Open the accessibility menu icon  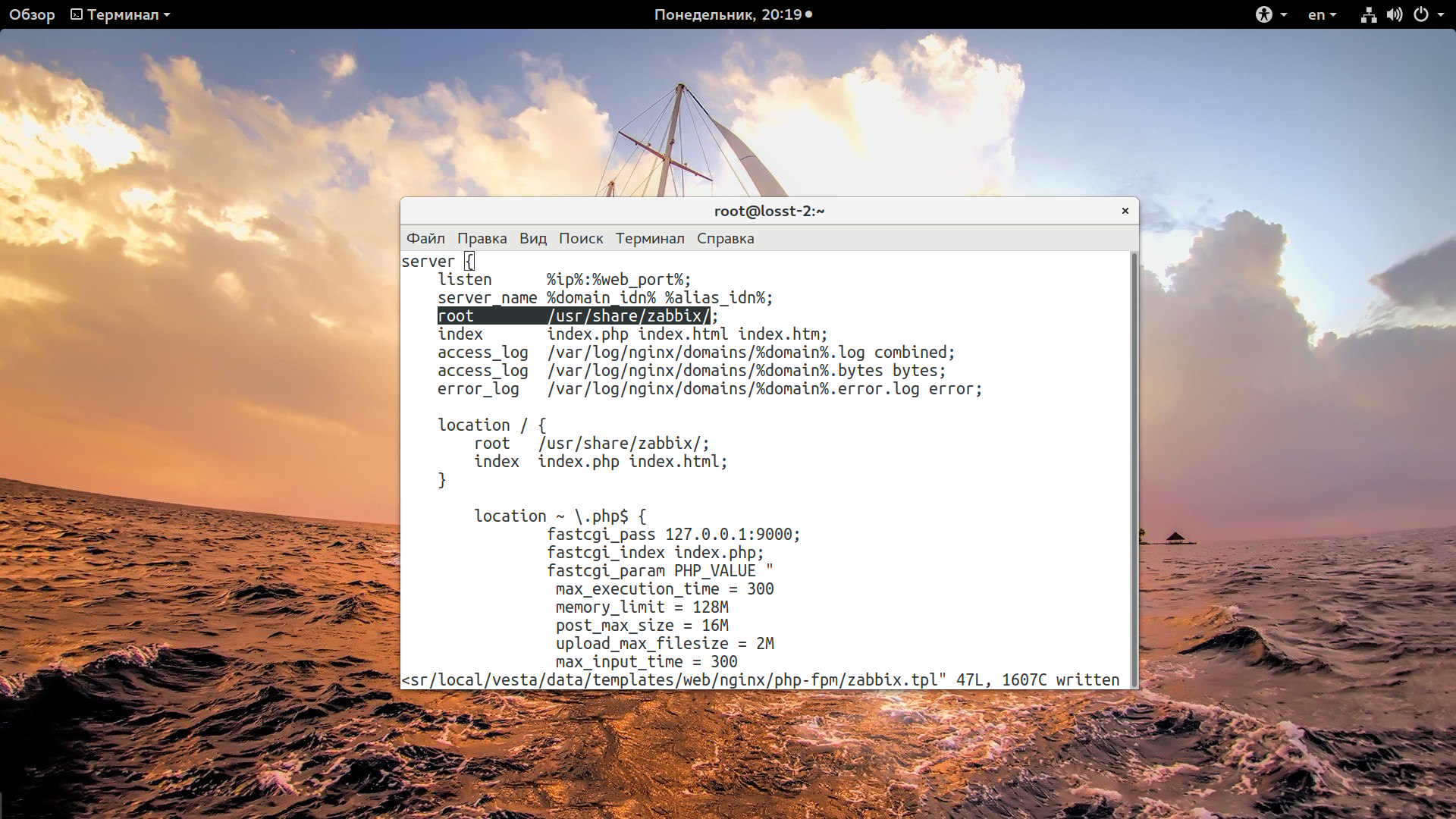(1263, 14)
